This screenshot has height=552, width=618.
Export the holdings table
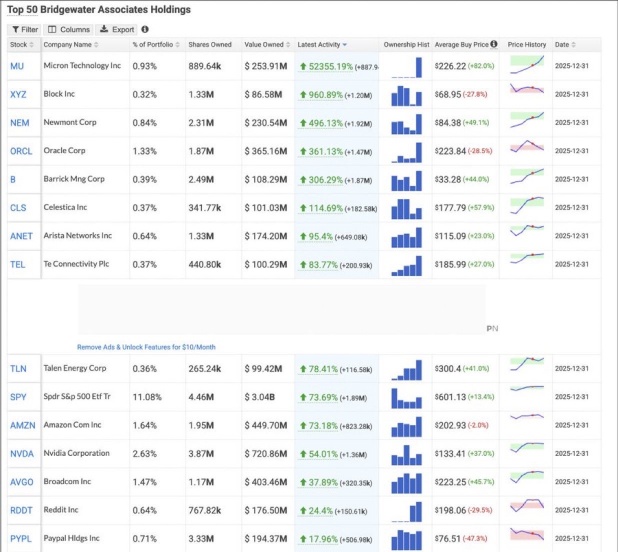[117, 30]
